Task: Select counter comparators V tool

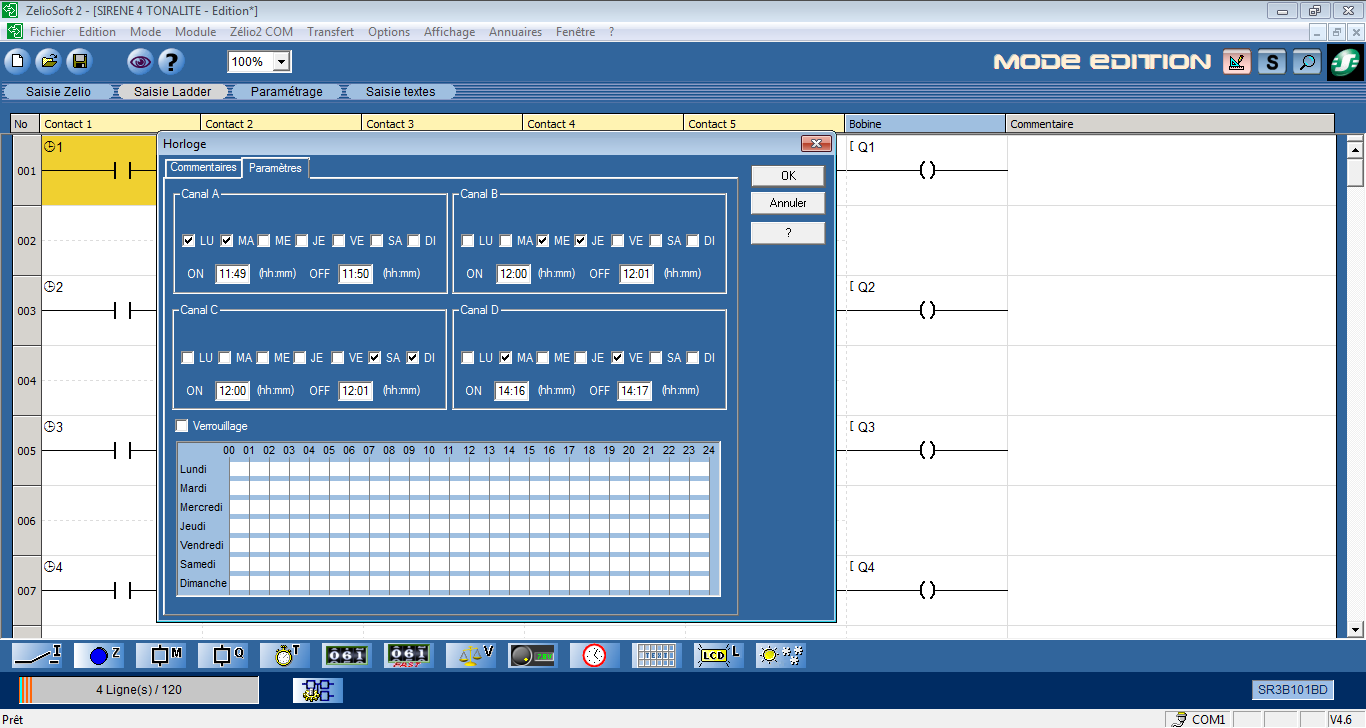Action: pyautogui.click(x=471, y=656)
